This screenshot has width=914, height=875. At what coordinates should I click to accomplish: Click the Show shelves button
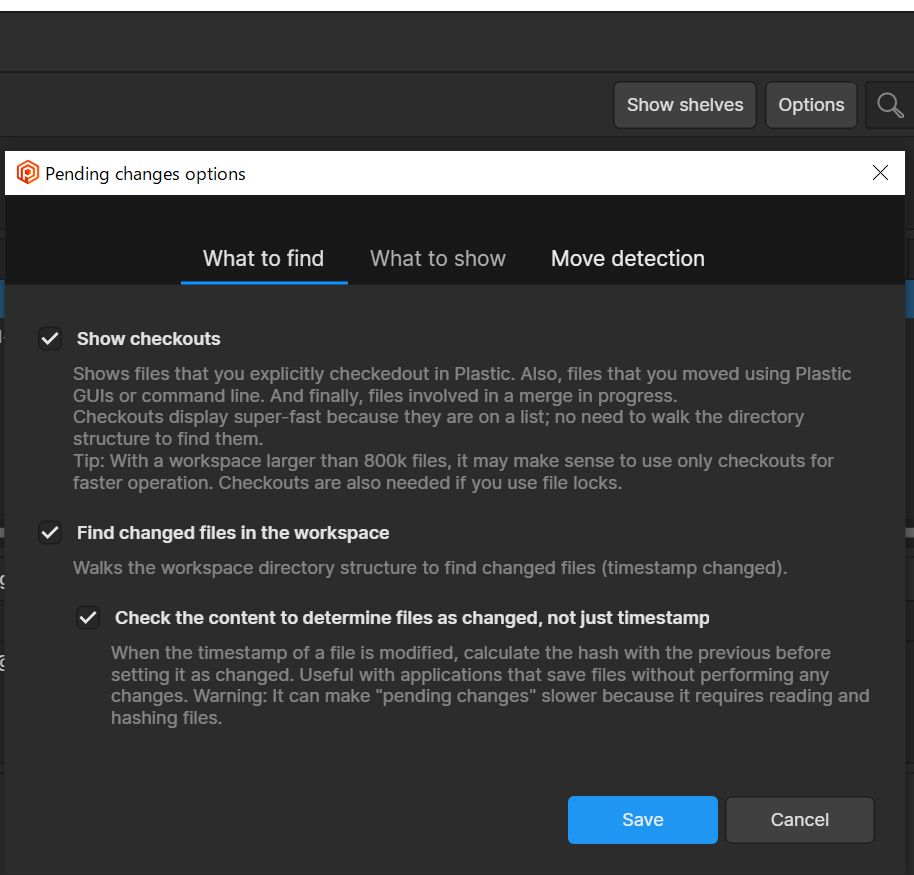(x=685, y=105)
